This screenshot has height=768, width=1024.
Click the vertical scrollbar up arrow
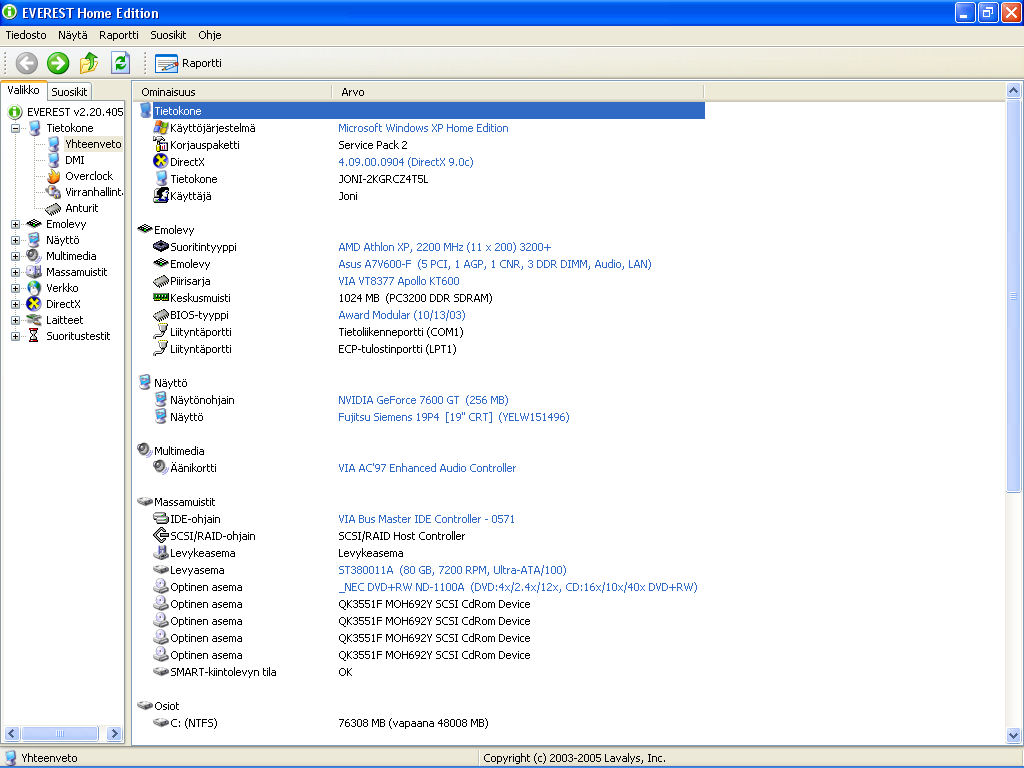pos(1014,90)
